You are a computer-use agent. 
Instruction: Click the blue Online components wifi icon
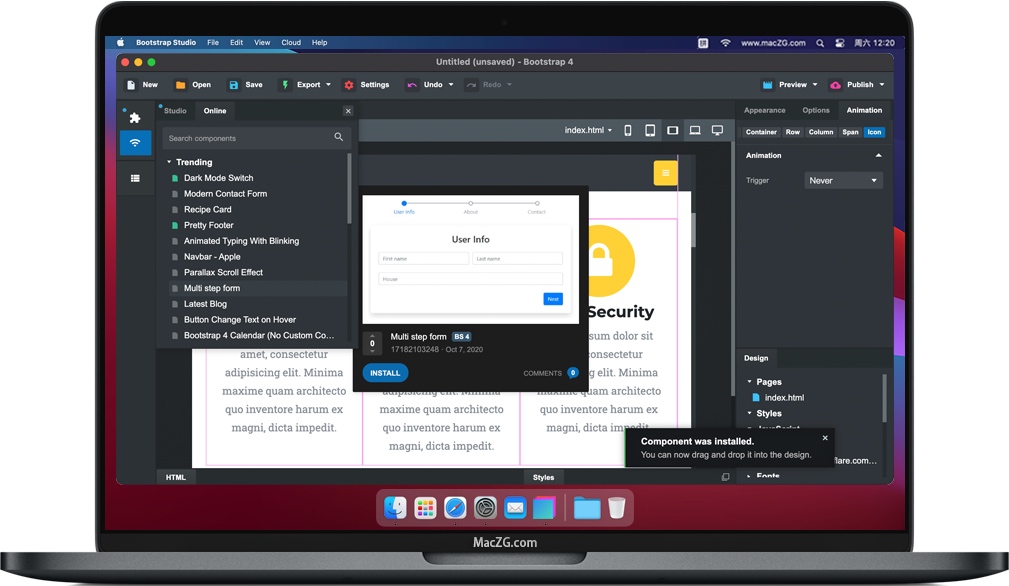[135, 143]
